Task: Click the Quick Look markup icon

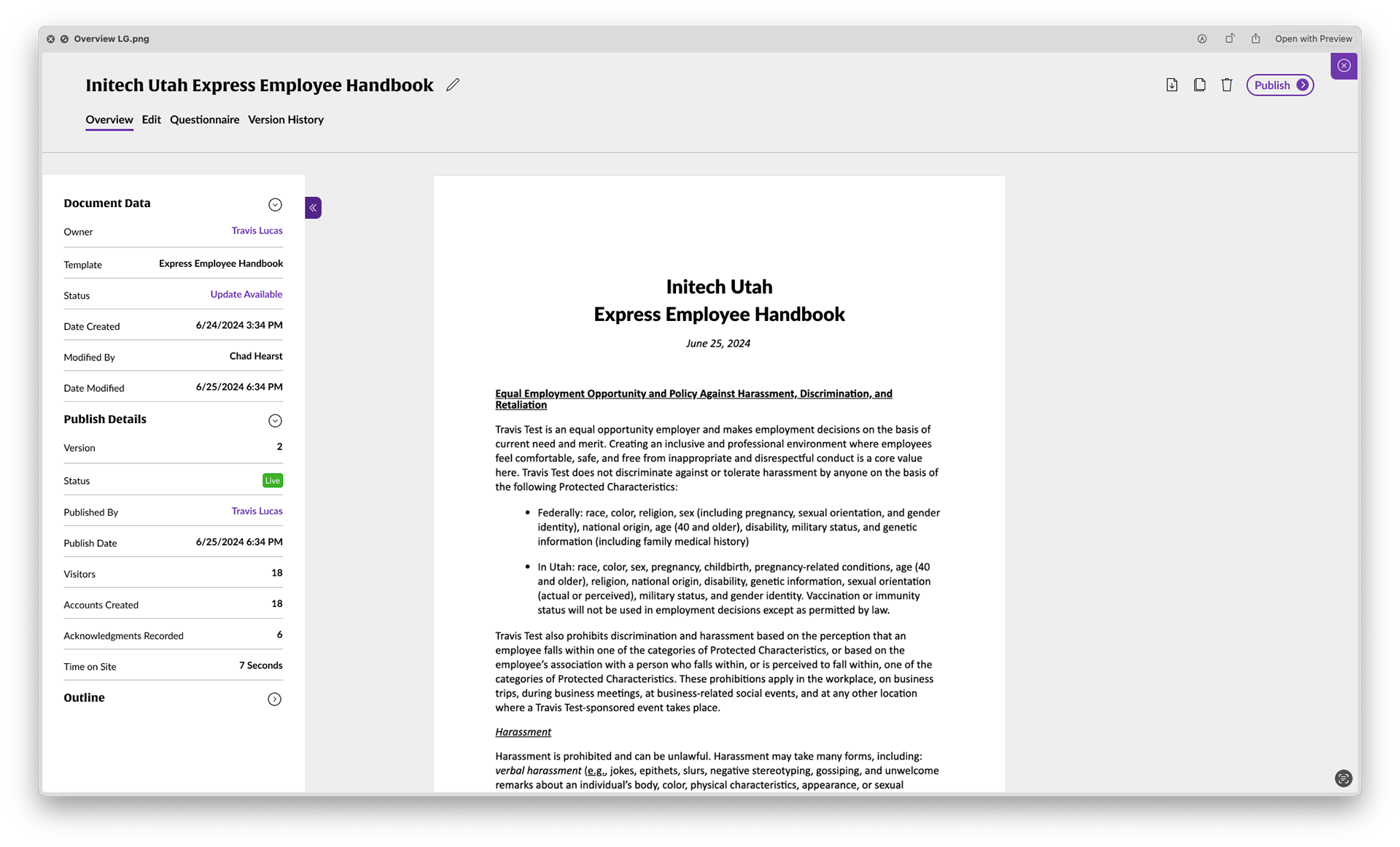Action: click(x=1202, y=39)
